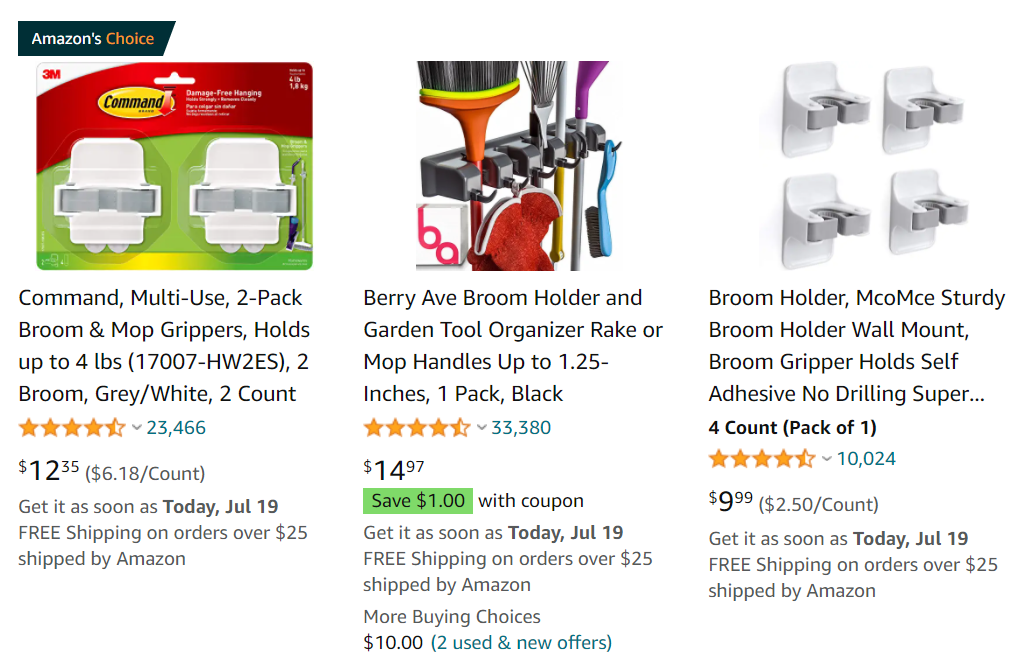View the 10,024 customer reviews

tap(866, 459)
